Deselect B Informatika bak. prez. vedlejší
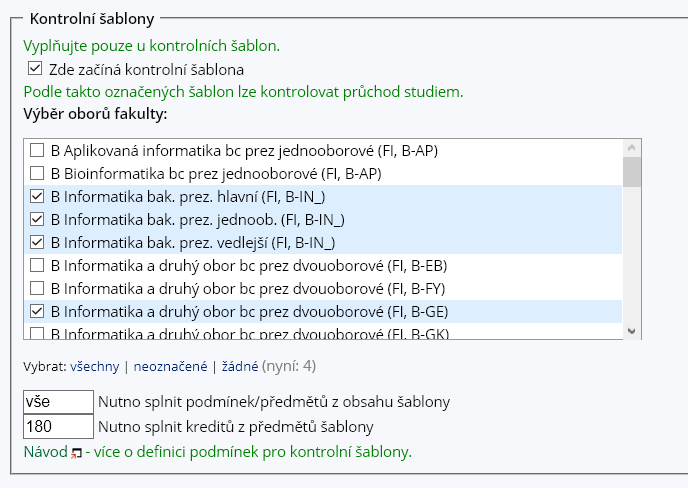 (x=37, y=242)
